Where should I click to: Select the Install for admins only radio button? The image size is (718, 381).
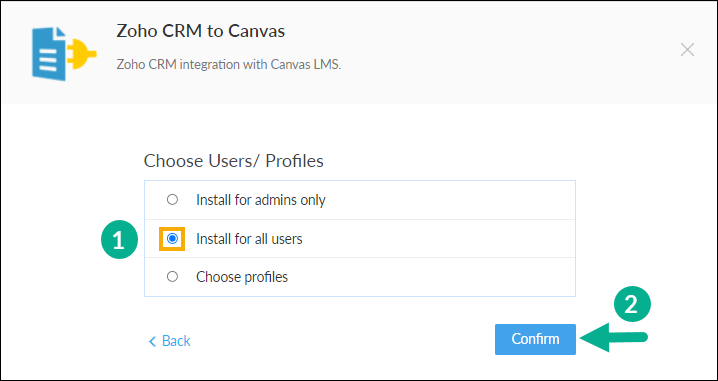click(172, 200)
